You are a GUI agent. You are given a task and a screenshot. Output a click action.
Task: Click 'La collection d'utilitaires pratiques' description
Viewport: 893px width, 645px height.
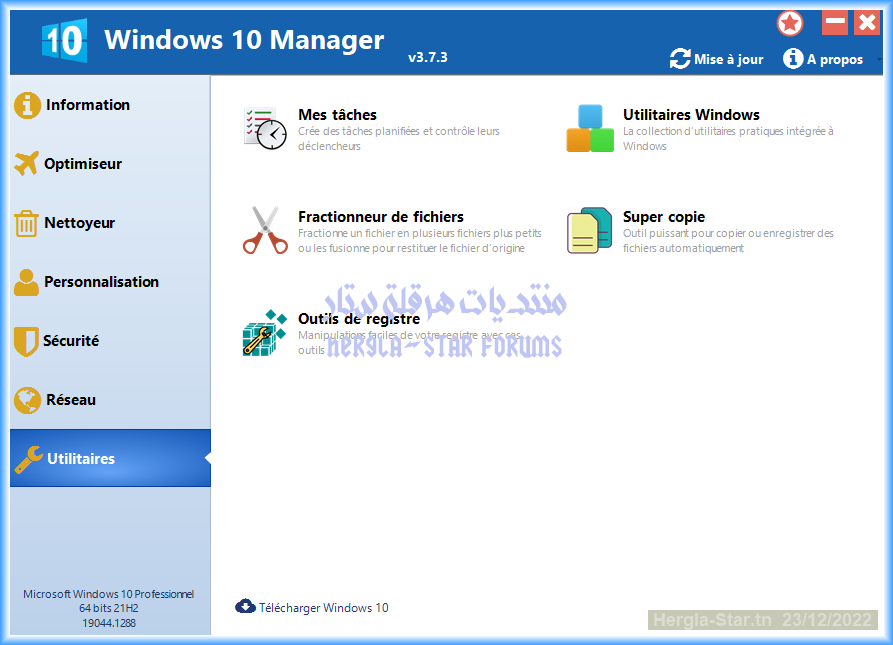(728, 138)
